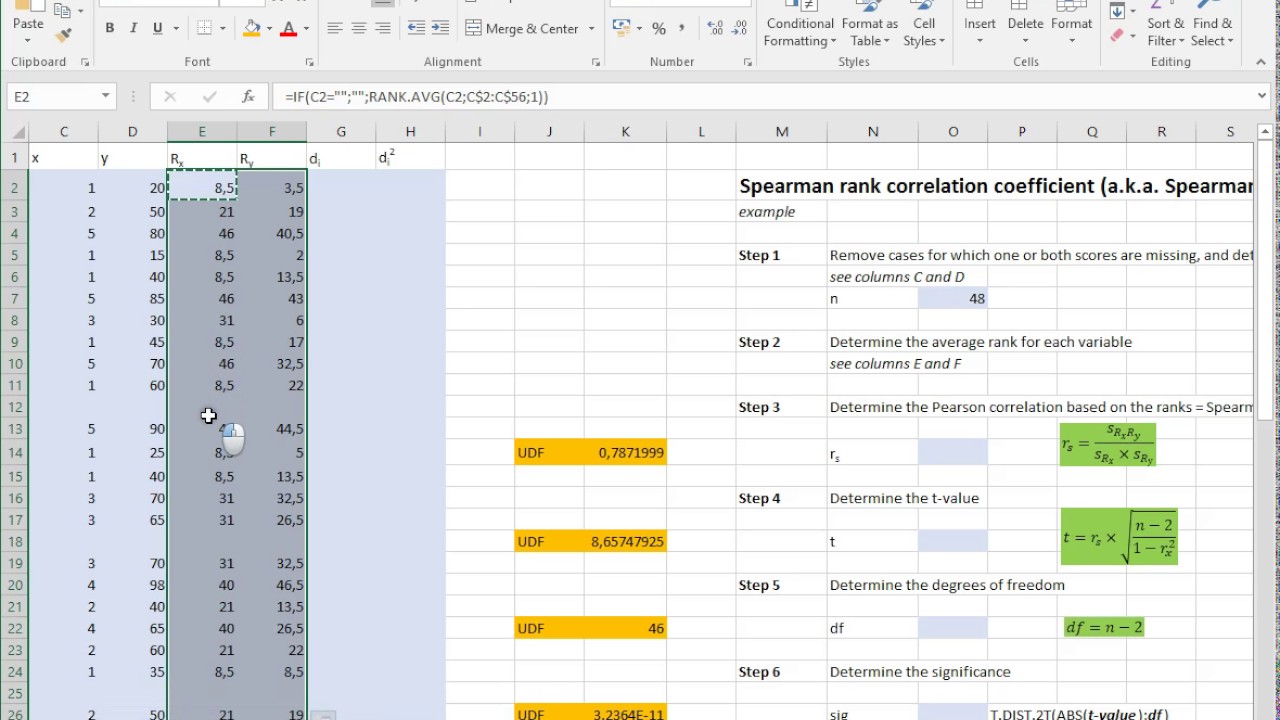Image resolution: width=1280 pixels, height=720 pixels.
Task: Click UDF result cell 8,65747925
Action: pyautogui.click(x=625, y=542)
